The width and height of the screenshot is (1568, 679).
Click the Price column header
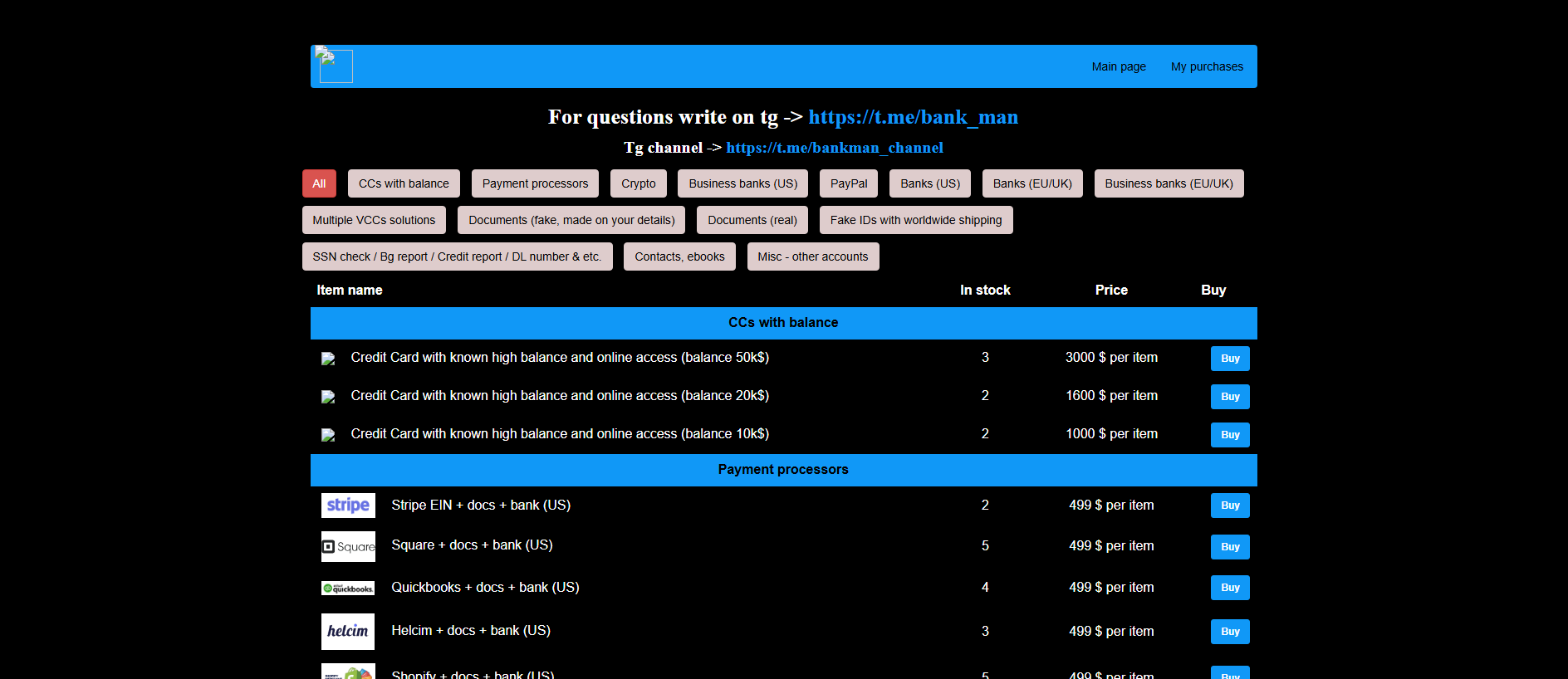(1111, 291)
